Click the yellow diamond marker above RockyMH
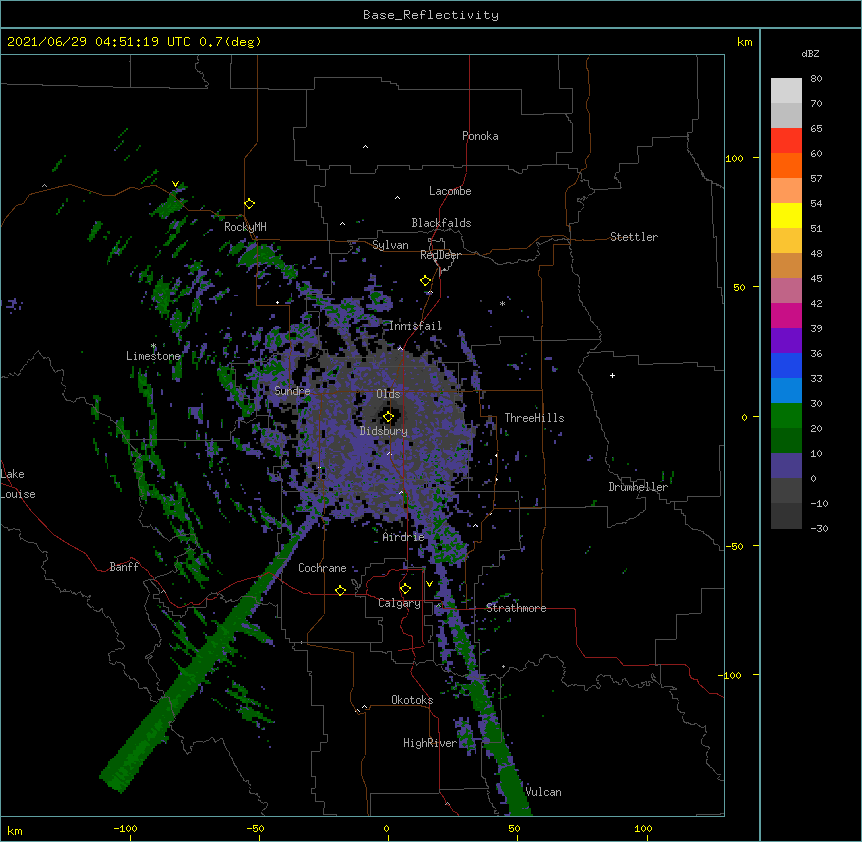The image size is (862, 842). click(249, 204)
